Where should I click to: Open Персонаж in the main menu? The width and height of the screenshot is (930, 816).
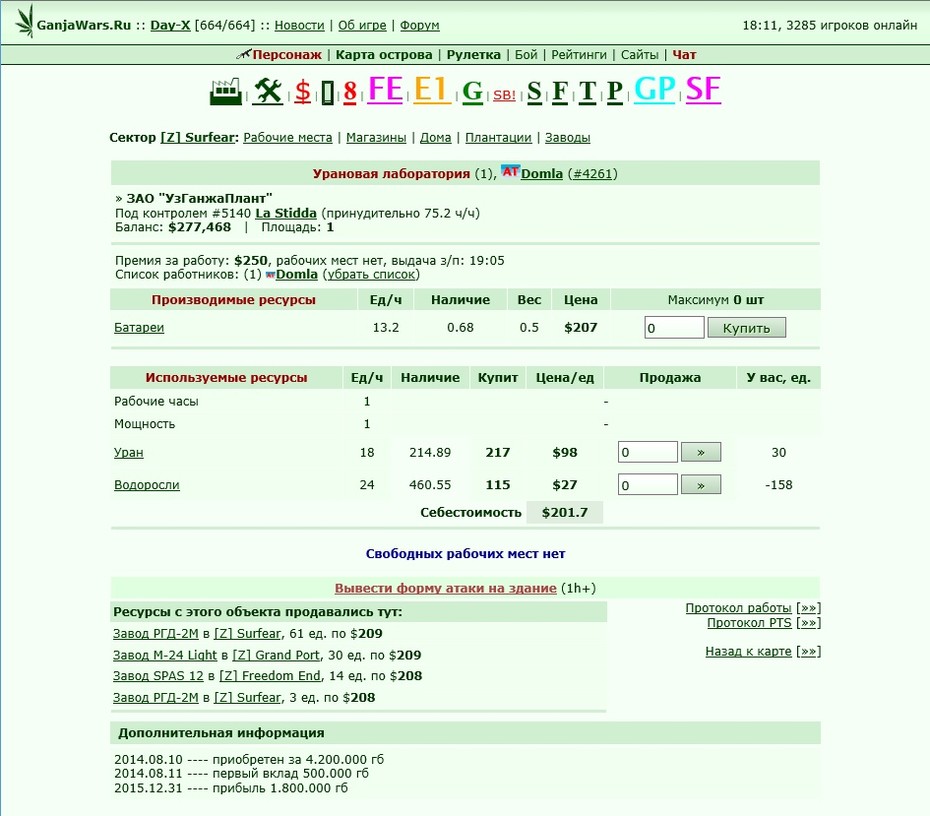[287, 55]
